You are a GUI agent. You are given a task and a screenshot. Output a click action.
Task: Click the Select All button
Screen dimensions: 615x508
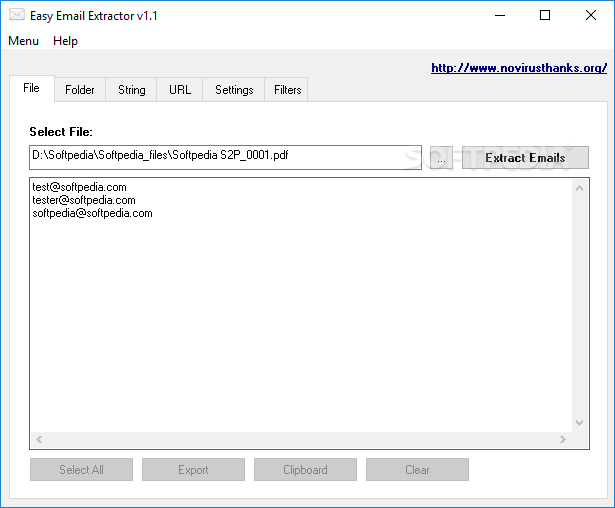coord(82,470)
